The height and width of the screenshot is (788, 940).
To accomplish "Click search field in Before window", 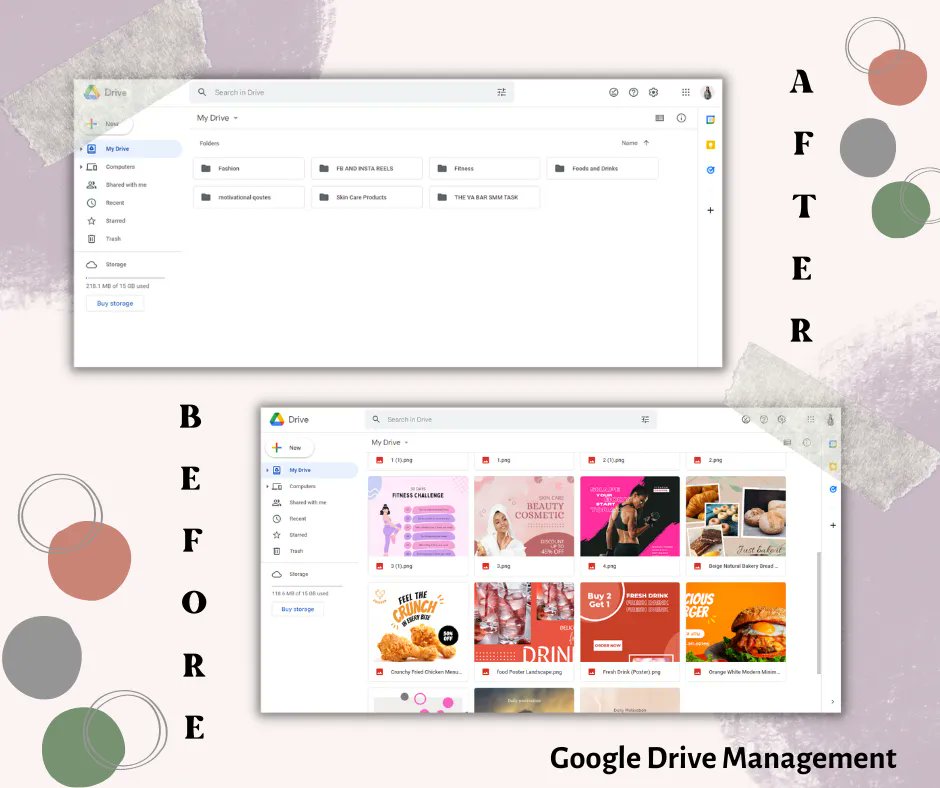I will pos(511,420).
